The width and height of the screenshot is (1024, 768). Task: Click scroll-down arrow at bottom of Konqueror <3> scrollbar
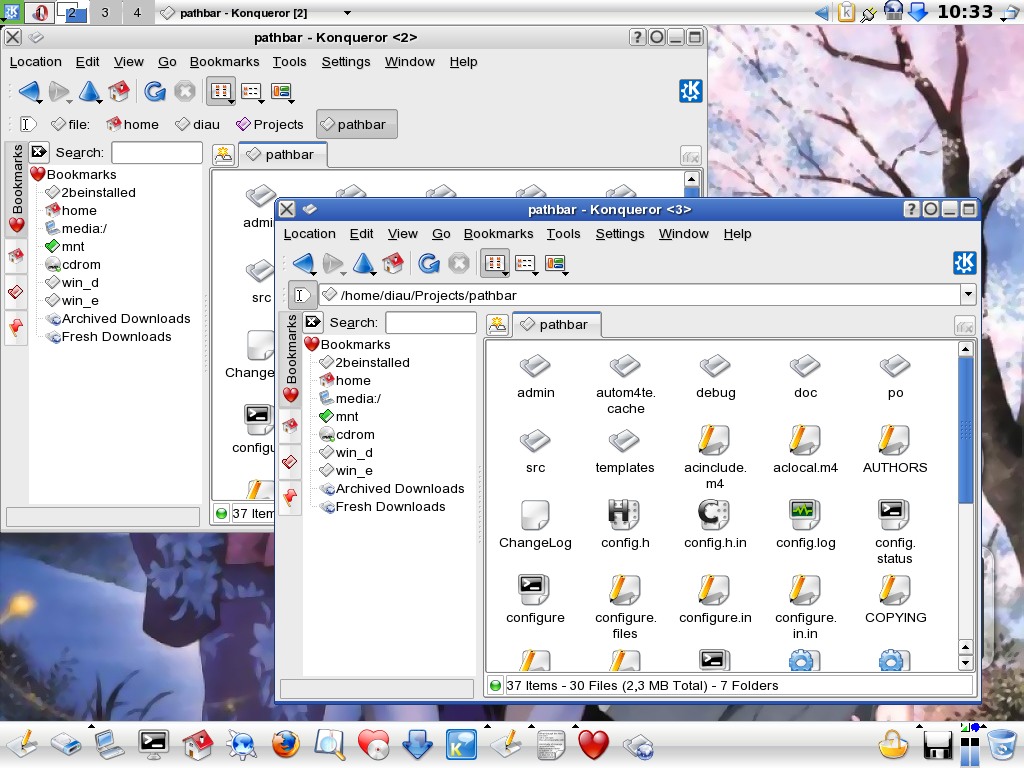[x=965, y=662]
